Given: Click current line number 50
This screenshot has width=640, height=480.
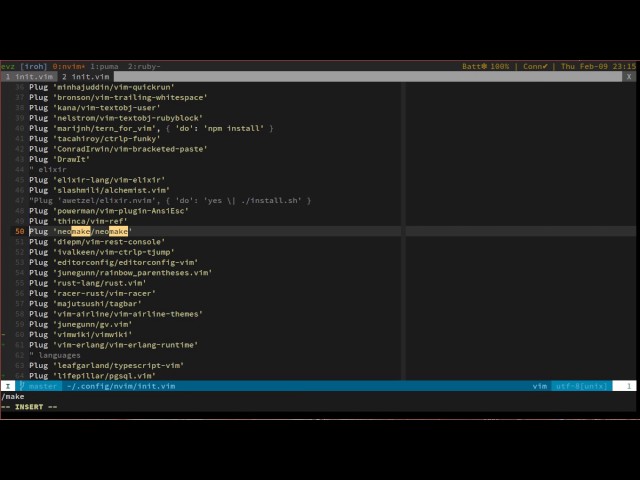Looking at the screenshot, I should point(20,231).
